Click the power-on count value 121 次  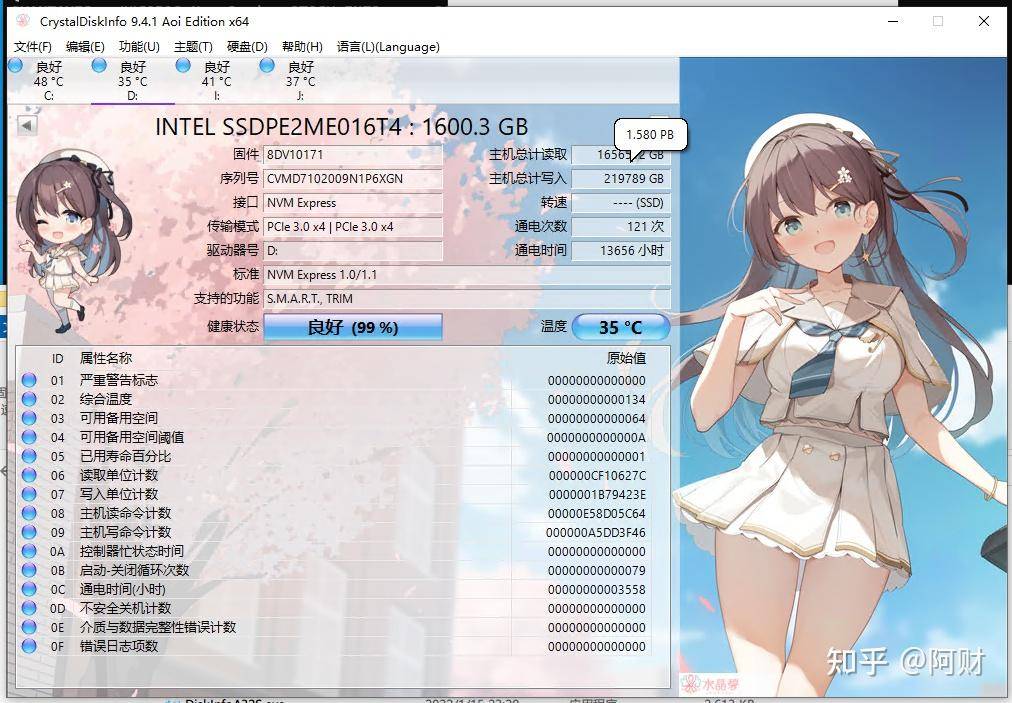tap(621, 227)
